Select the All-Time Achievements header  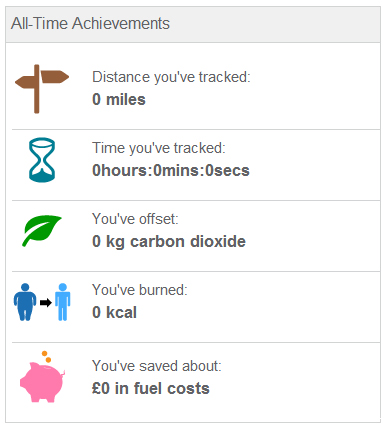pos(90,24)
